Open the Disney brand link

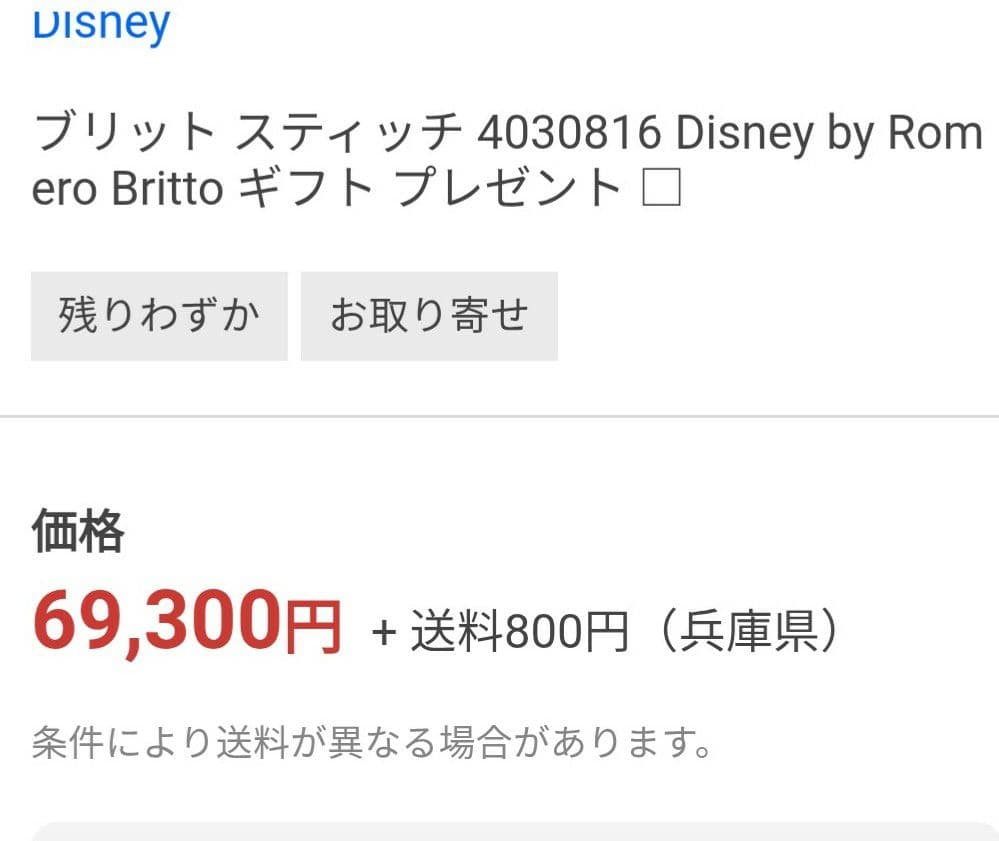point(100,22)
